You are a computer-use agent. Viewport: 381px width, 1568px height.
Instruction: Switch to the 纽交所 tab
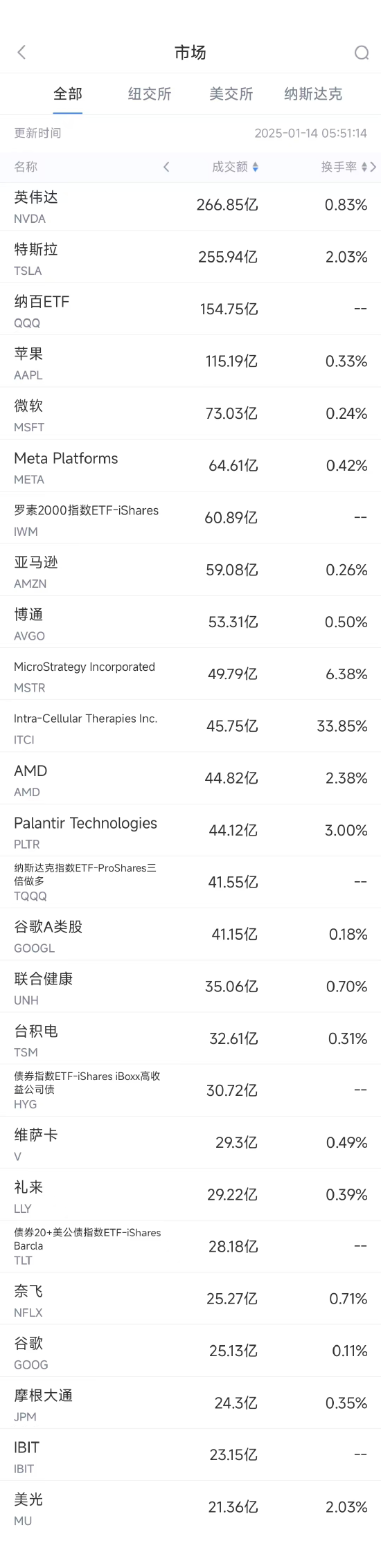coord(150,94)
